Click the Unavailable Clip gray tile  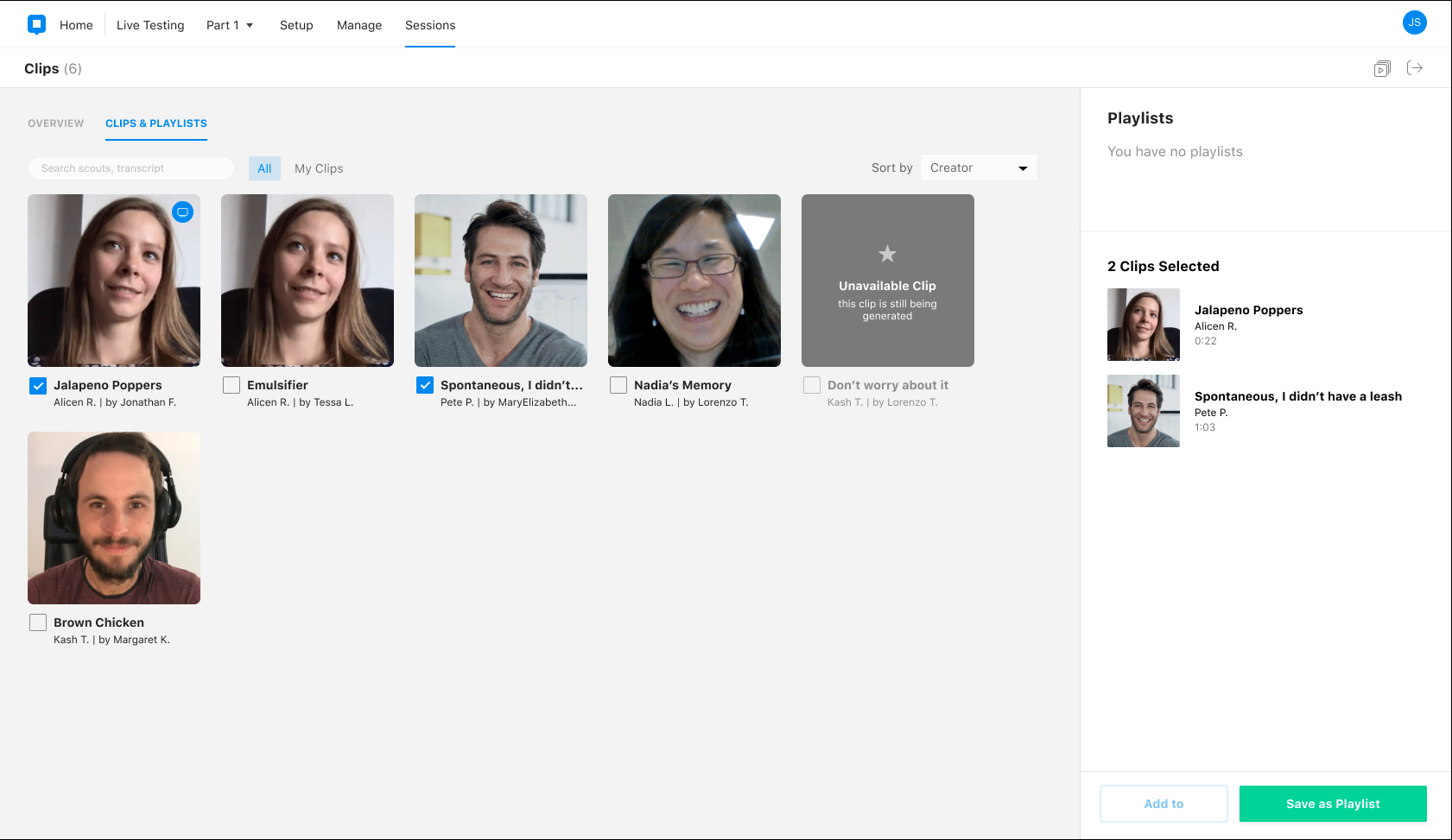888,281
